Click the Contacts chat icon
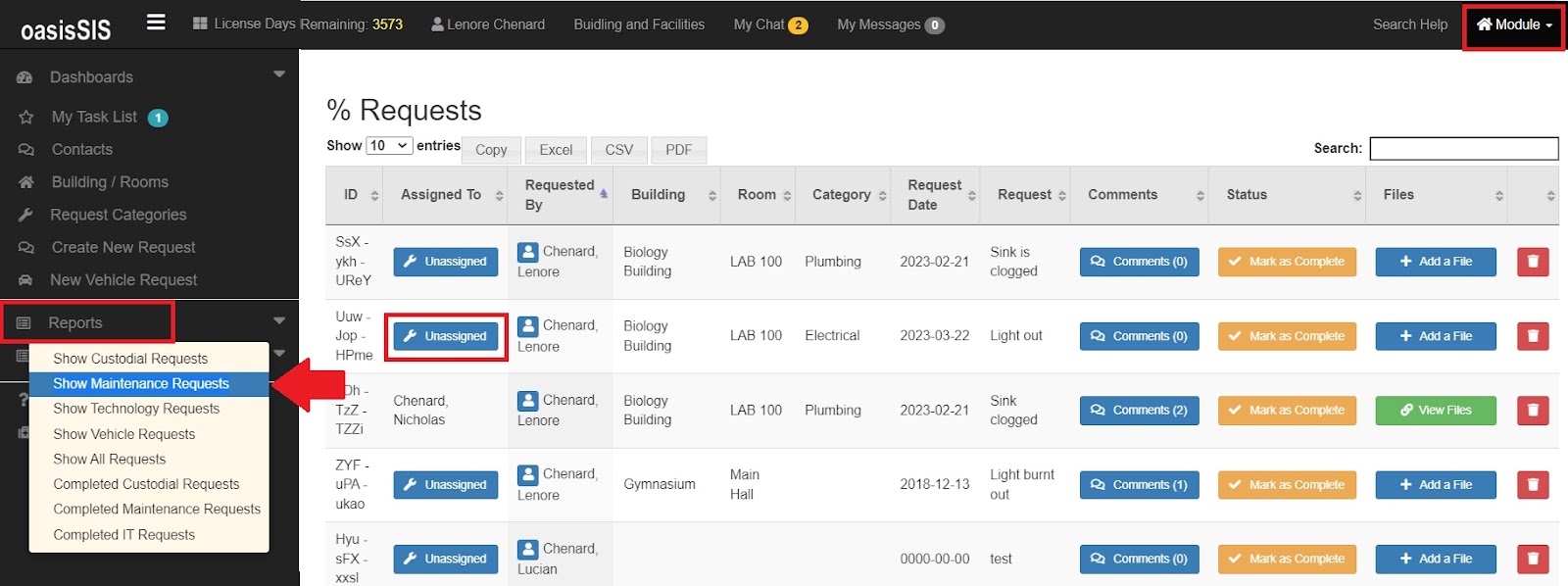Screen dimensions: 1568x586 coord(26,150)
